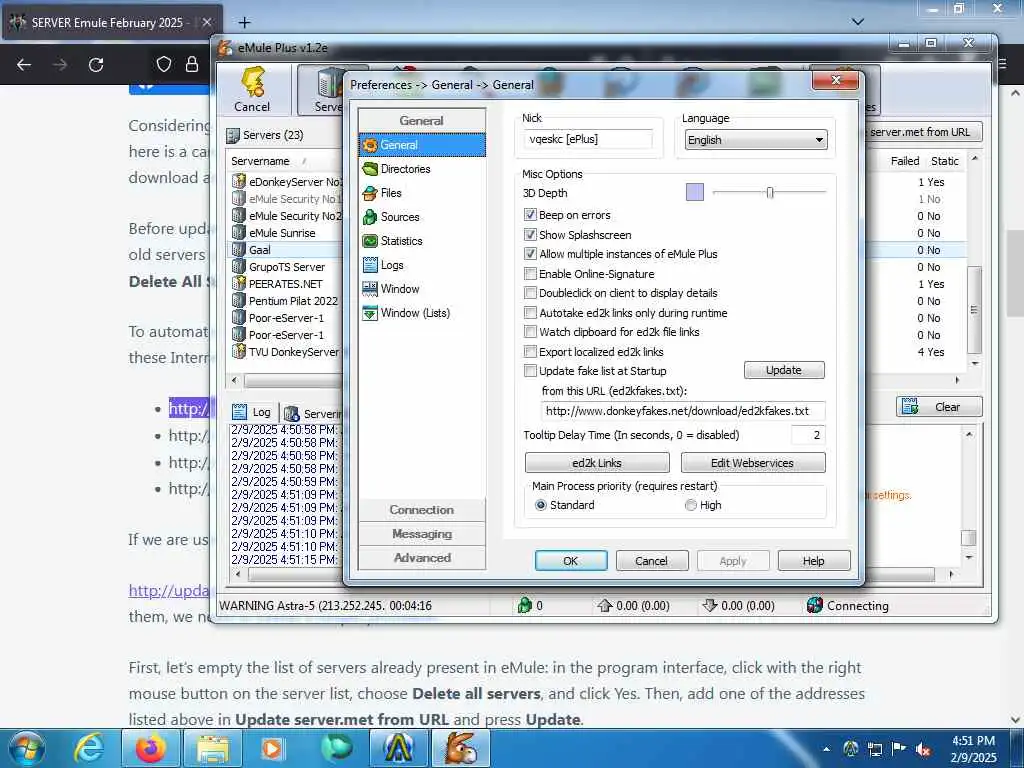1024x768 pixels.
Task: Click the Edit Webservices button
Action: pyautogui.click(x=752, y=462)
